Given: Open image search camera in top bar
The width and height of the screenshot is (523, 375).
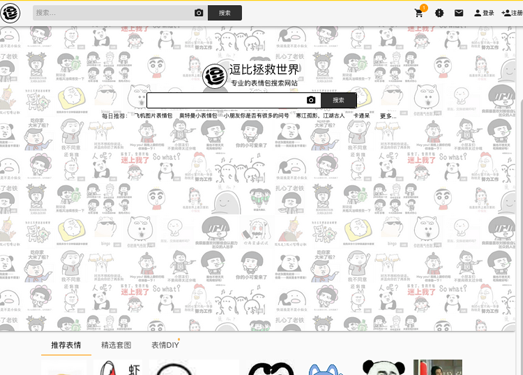Looking at the screenshot, I should click(x=199, y=13).
